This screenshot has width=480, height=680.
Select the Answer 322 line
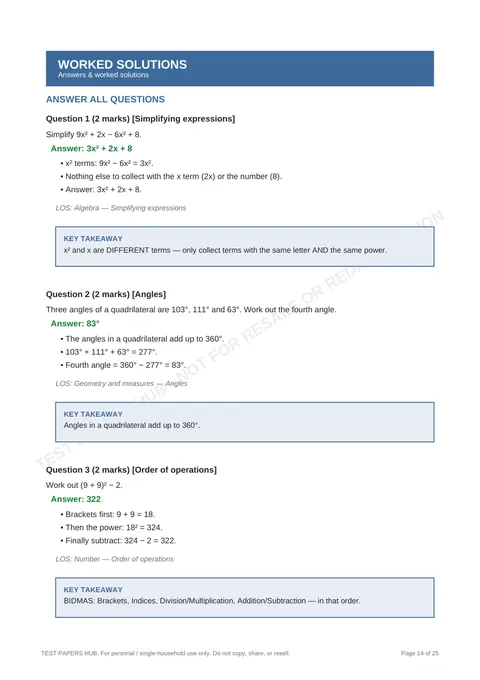75,499
